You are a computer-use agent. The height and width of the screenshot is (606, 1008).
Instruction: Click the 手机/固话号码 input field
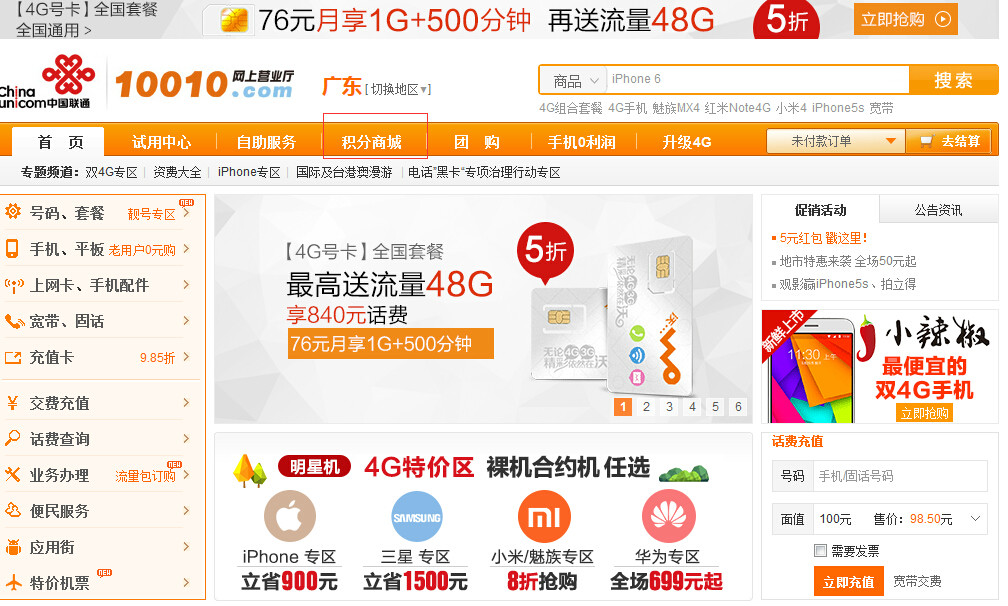click(x=900, y=476)
